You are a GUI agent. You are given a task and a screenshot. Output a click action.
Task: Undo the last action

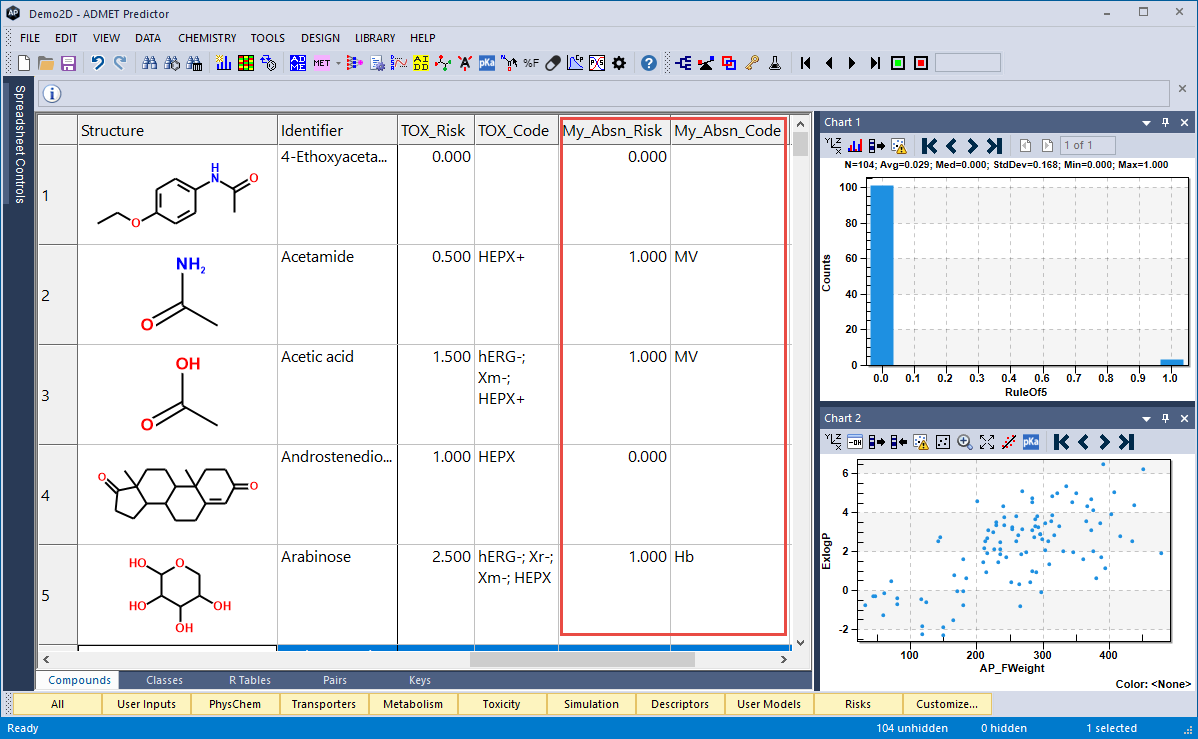97,63
